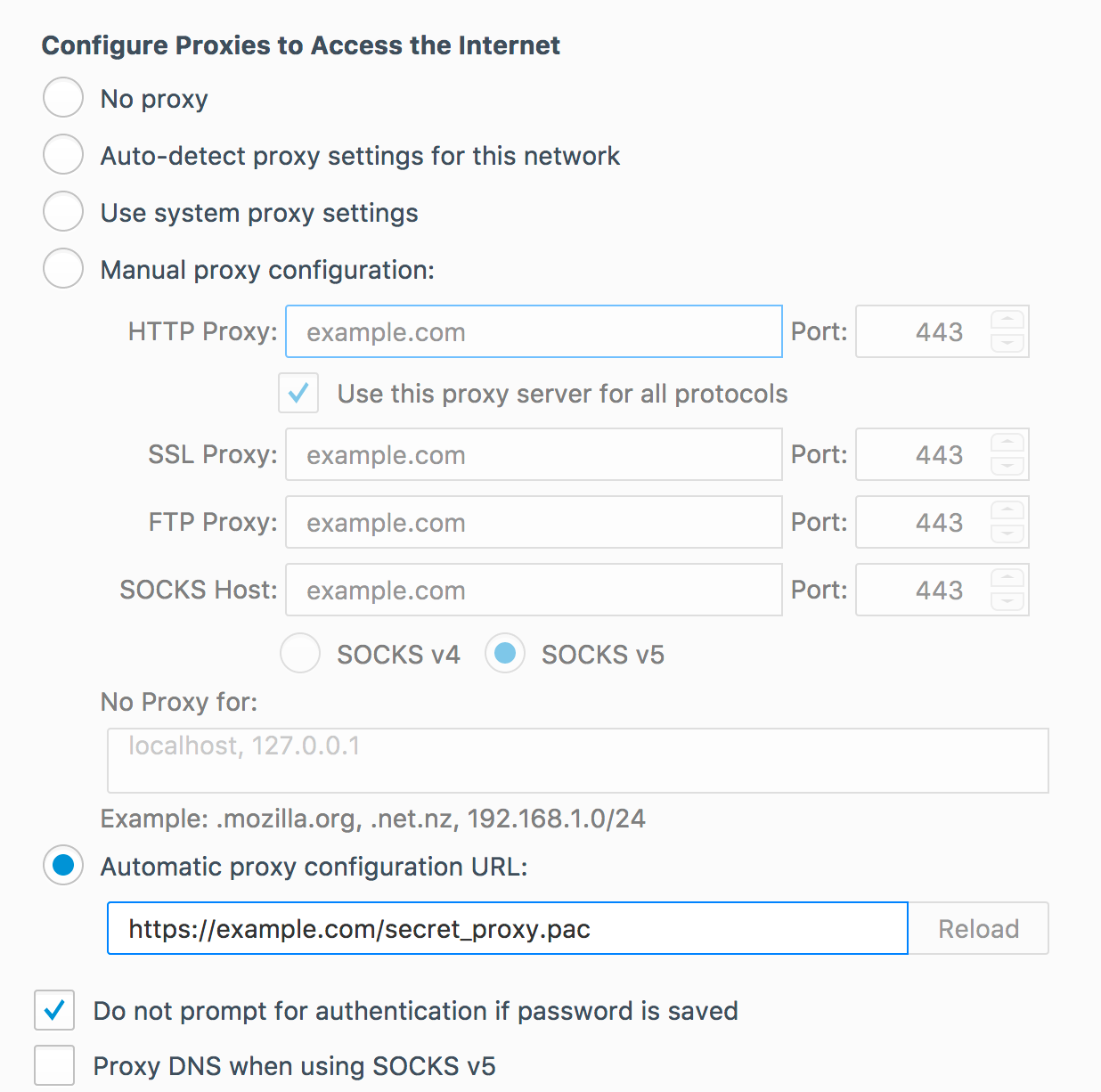The width and height of the screenshot is (1101, 1092).
Task: Select "Auto-detect proxy settings for this network"
Action: tap(62, 154)
